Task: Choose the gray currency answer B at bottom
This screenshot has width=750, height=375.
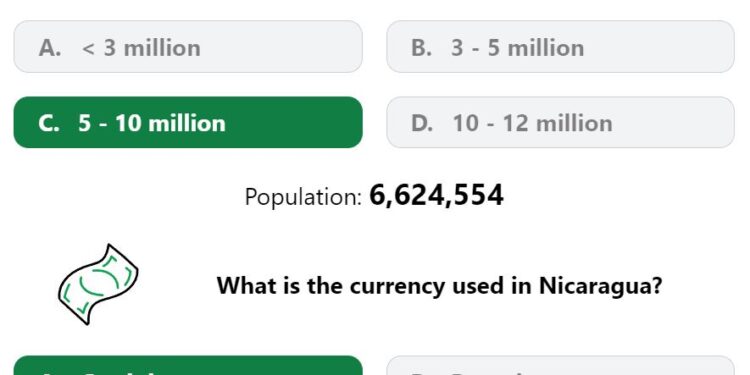Action: tap(560, 365)
